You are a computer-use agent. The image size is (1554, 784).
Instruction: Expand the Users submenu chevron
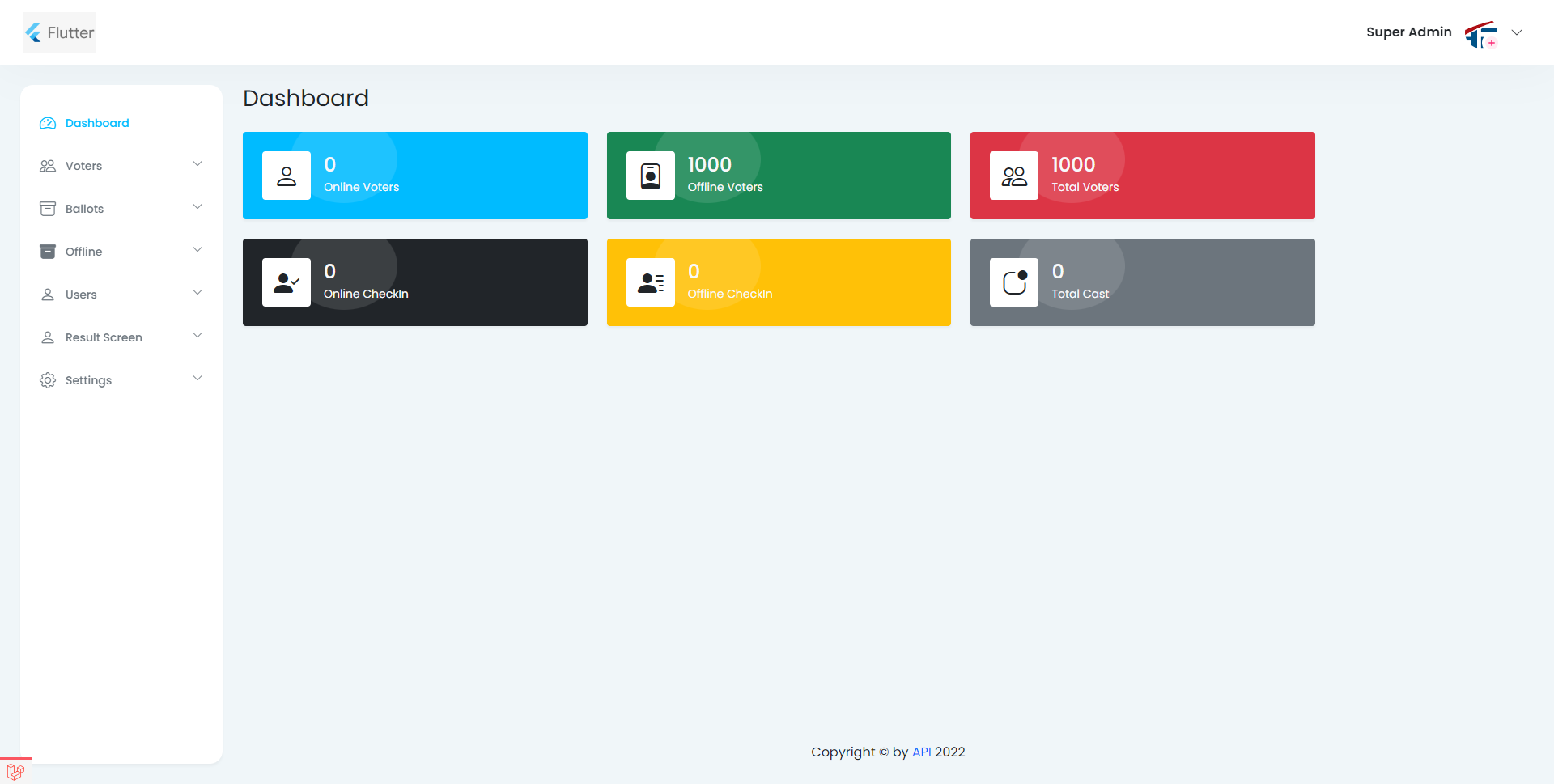[x=197, y=293]
